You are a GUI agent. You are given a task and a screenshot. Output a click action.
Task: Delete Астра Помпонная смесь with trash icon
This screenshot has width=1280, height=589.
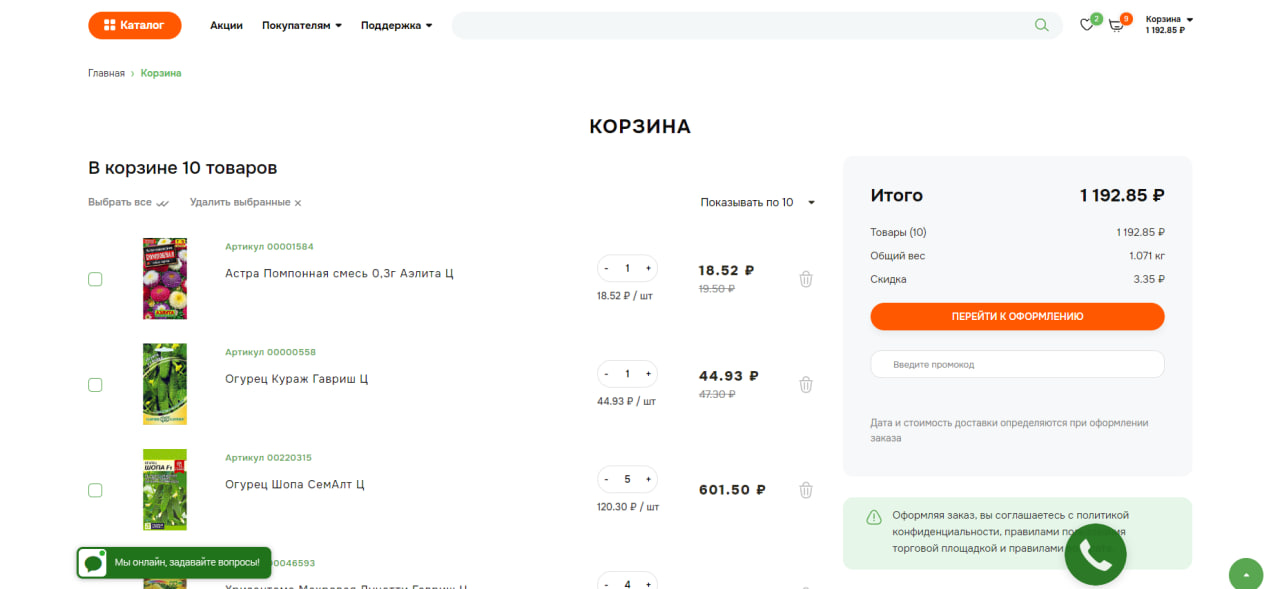click(806, 279)
